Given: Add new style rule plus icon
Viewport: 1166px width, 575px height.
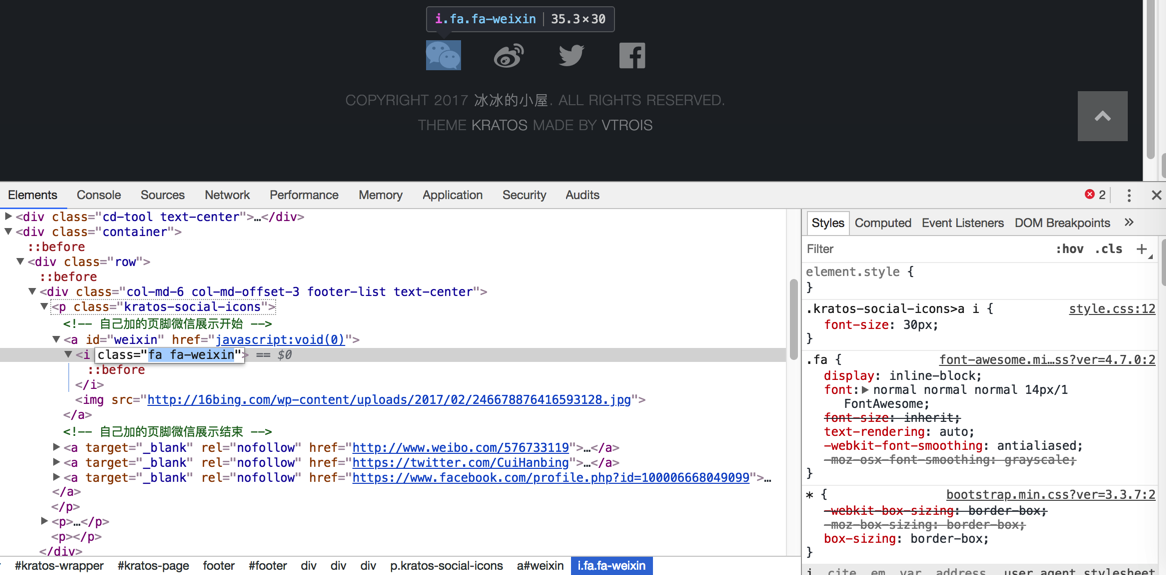Looking at the screenshot, I should click(1141, 248).
